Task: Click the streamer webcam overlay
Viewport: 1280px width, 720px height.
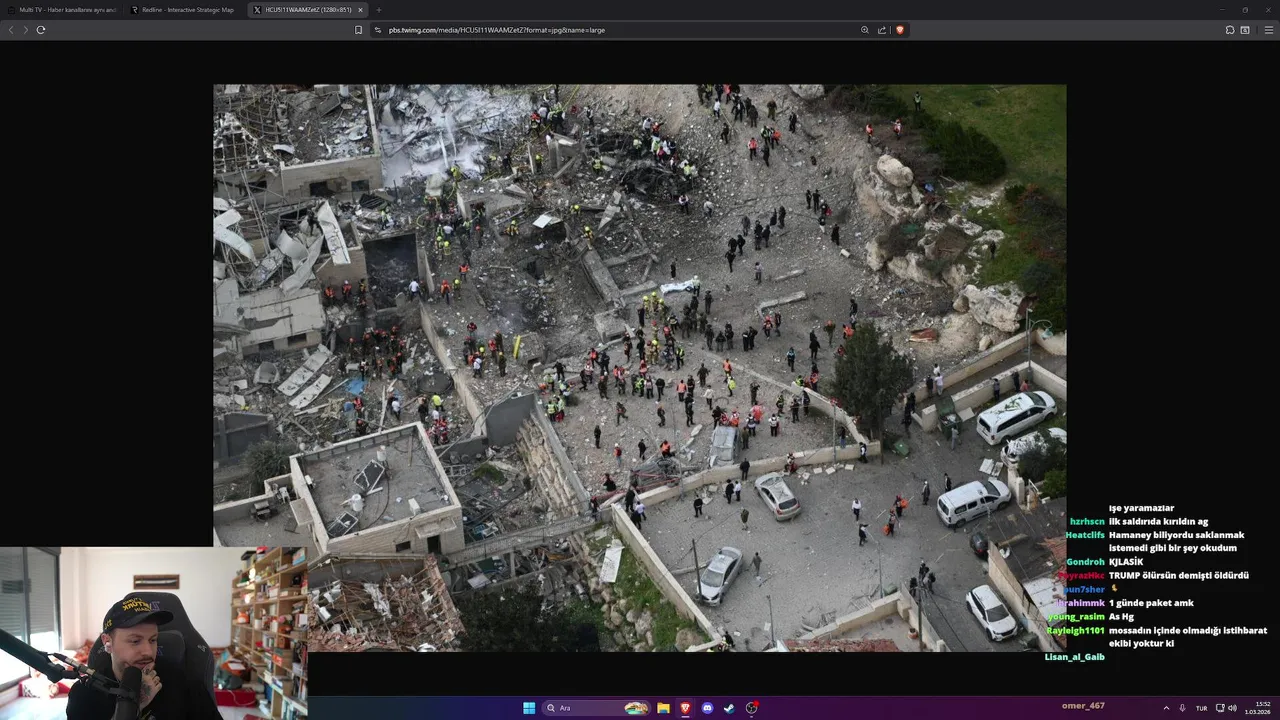Action: (x=153, y=633)
